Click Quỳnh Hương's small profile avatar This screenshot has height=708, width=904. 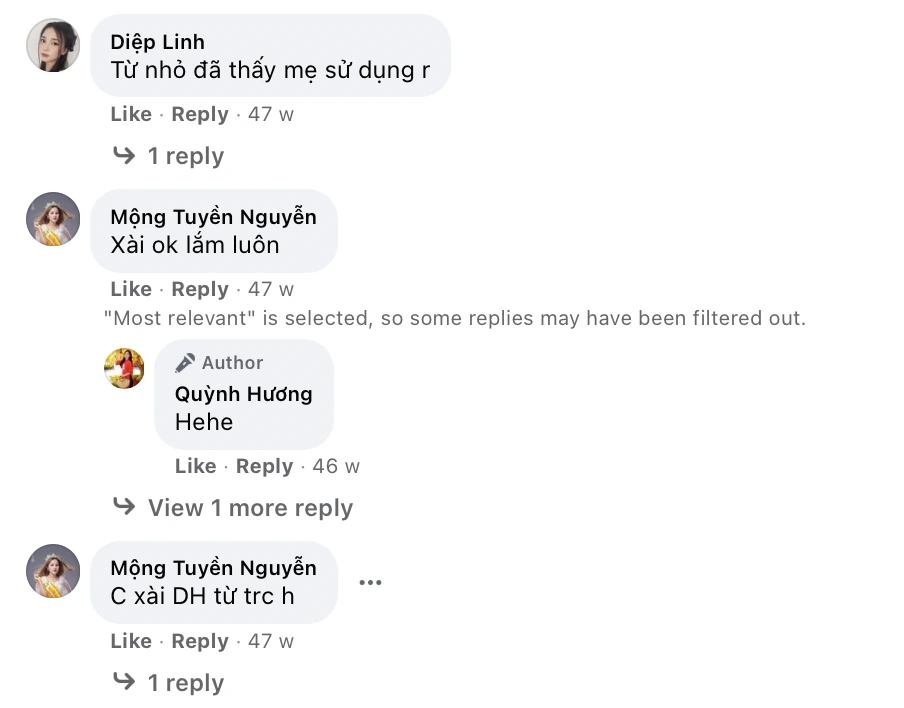[124, 368]
